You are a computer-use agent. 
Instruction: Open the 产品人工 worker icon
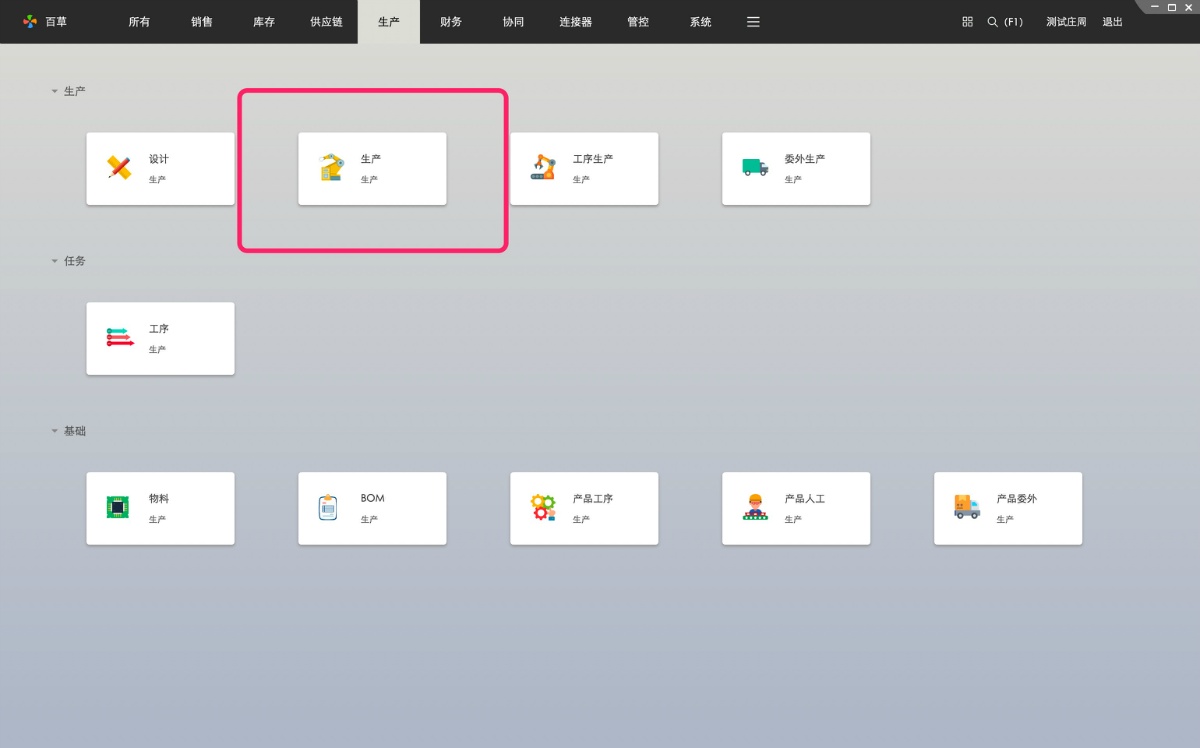pos(755,507)
